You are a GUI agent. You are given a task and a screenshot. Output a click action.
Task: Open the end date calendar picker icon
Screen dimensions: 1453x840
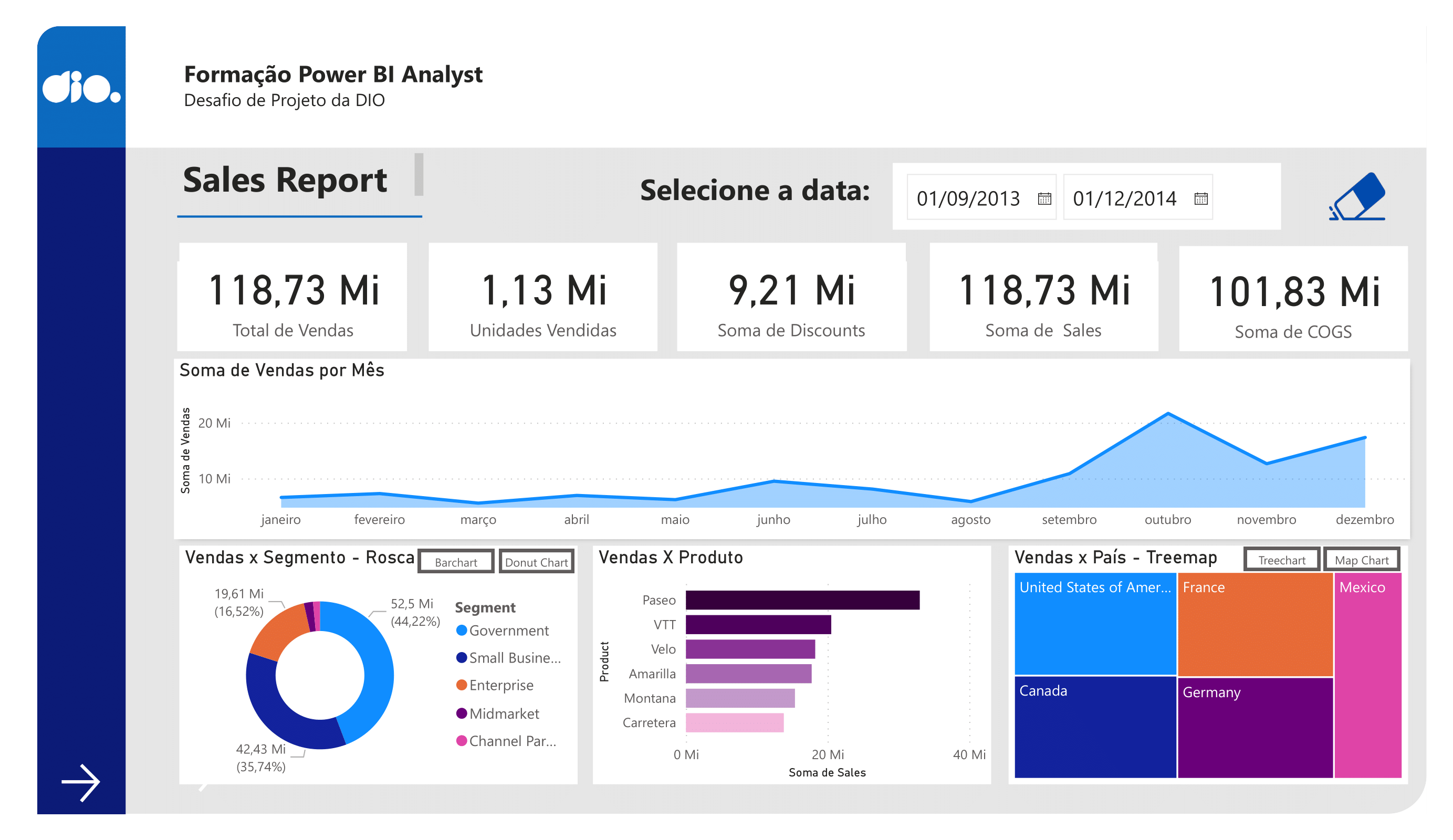pos(1200,199)
